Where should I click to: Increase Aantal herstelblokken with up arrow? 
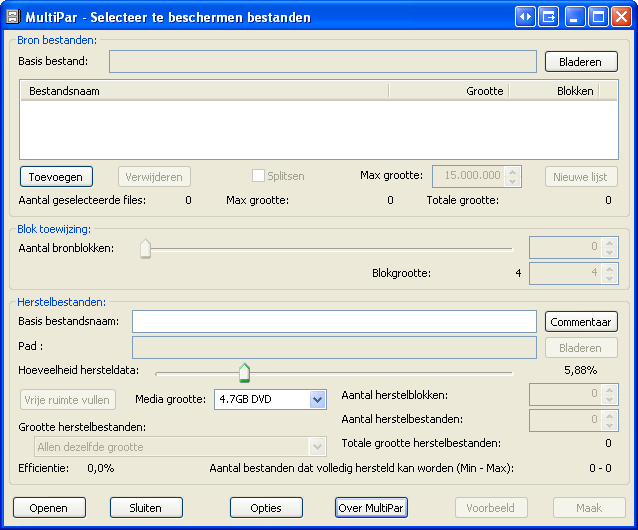tap(610, 389)
